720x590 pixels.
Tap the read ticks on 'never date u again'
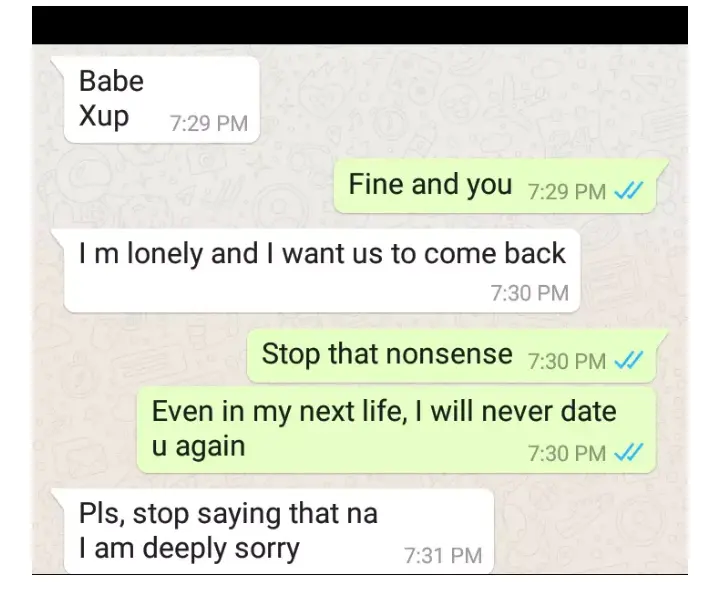629,453
